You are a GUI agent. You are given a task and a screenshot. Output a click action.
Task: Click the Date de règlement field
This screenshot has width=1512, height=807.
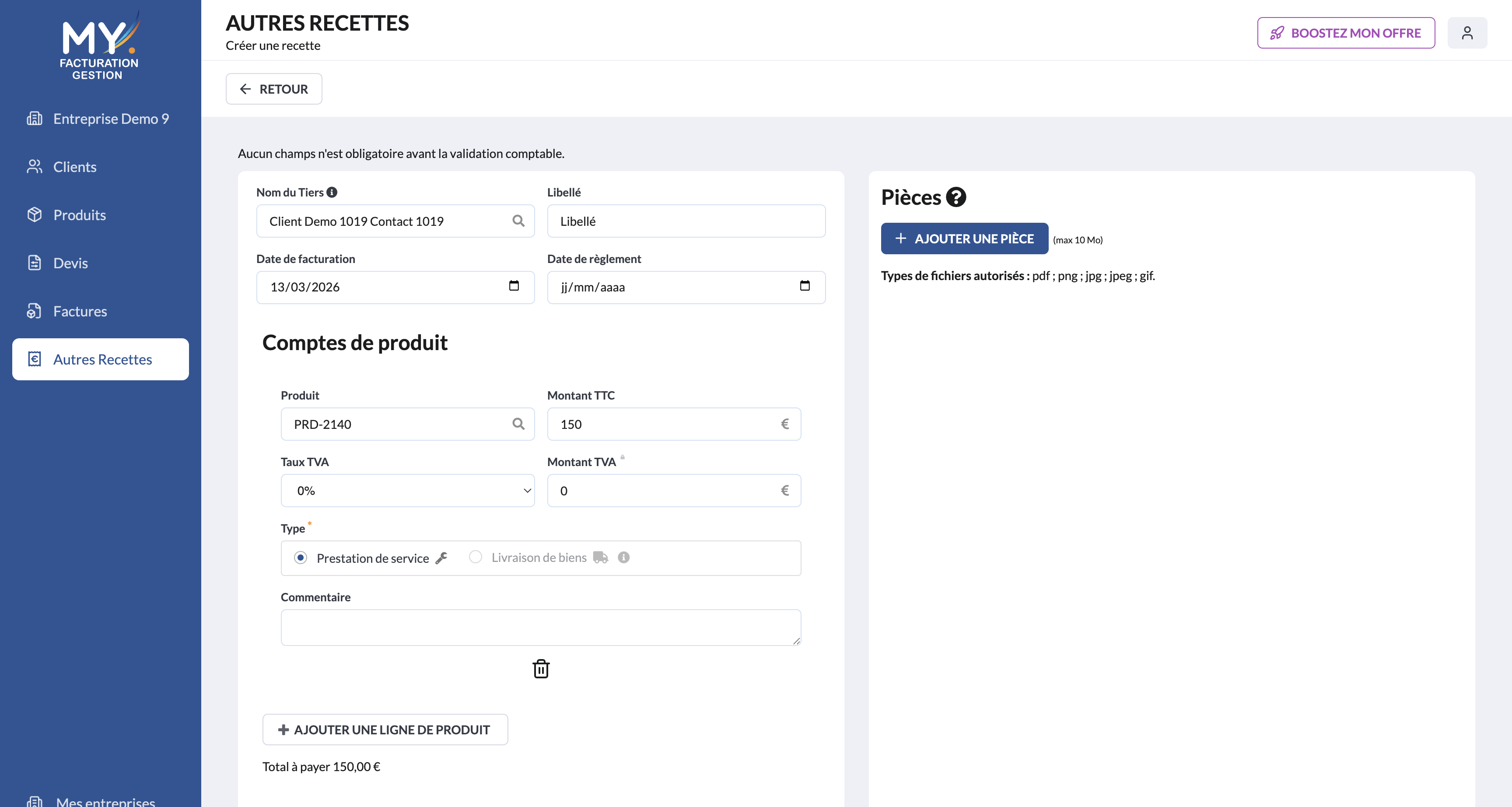(686, 287)
